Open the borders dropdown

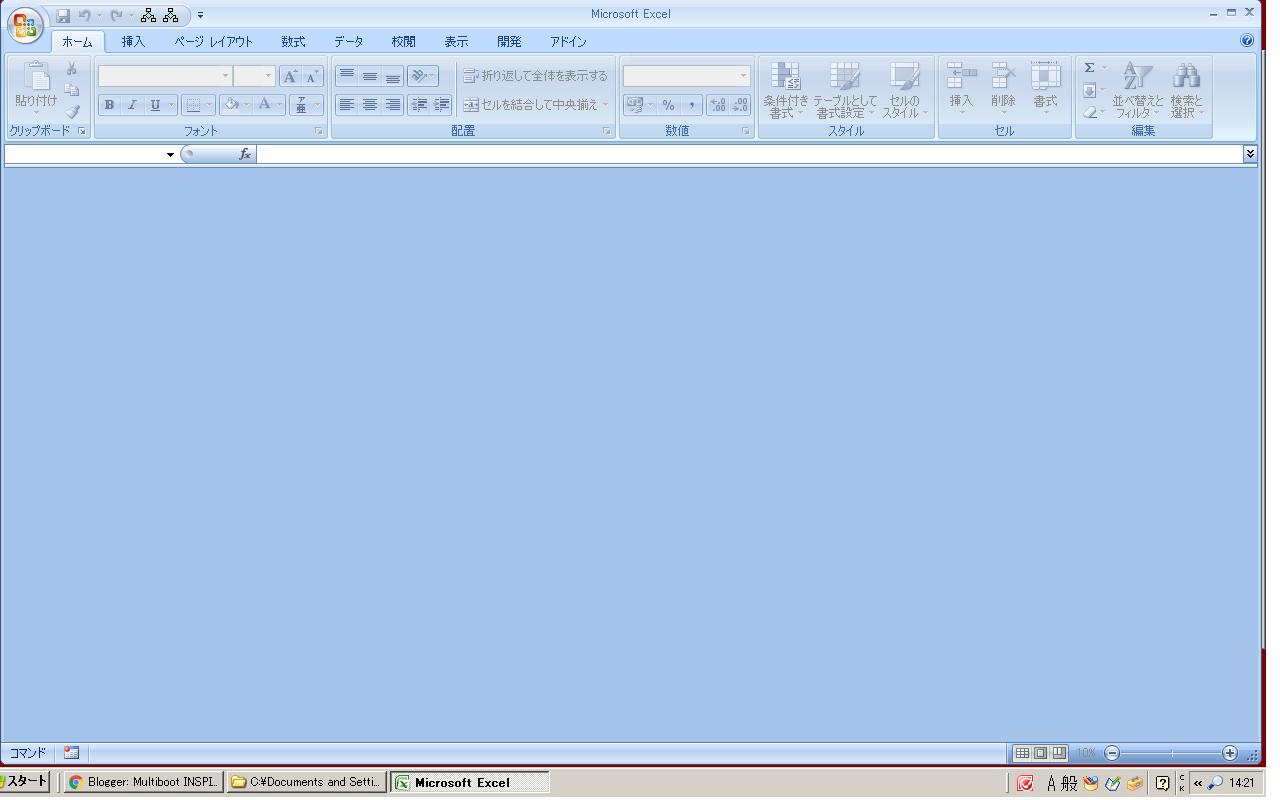coord(209,105)
